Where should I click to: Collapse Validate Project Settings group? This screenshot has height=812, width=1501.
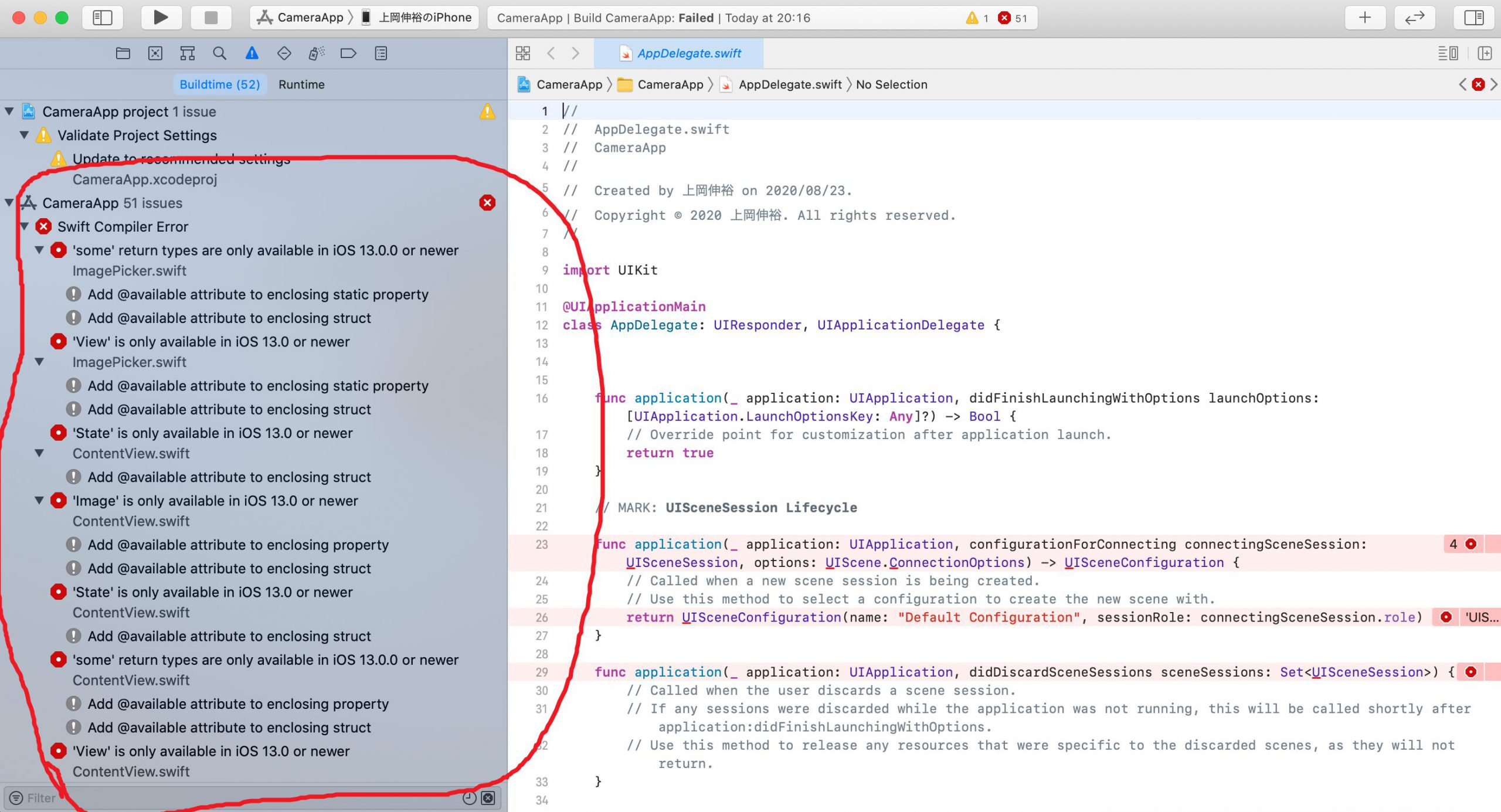pos(25,135)
